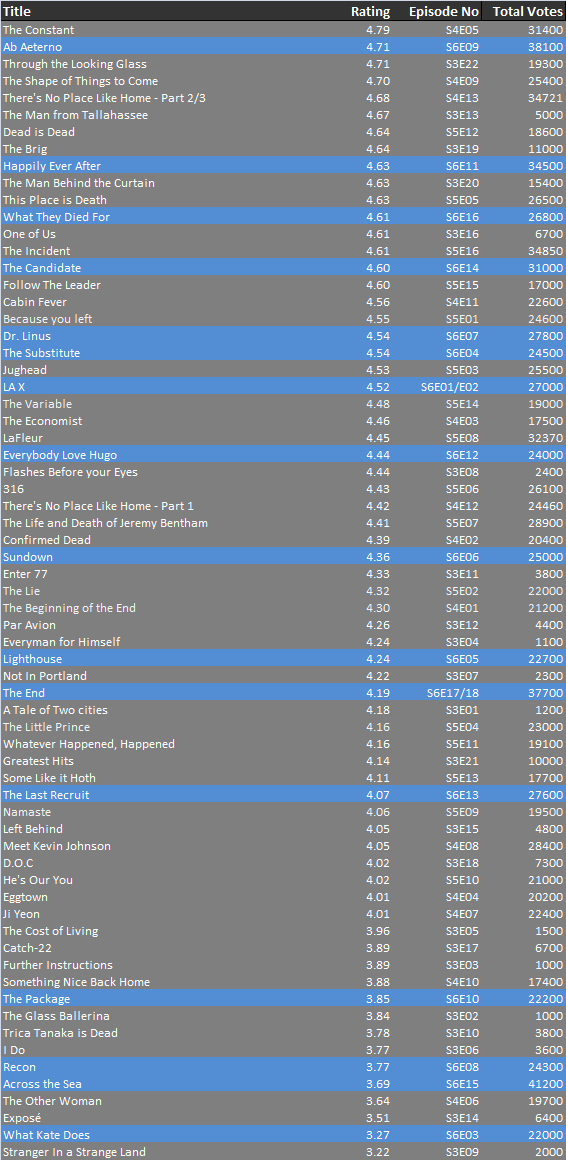This screenshot has width=566, height=1160.
Task: Click the Title column header
Action: coord(16,11)
